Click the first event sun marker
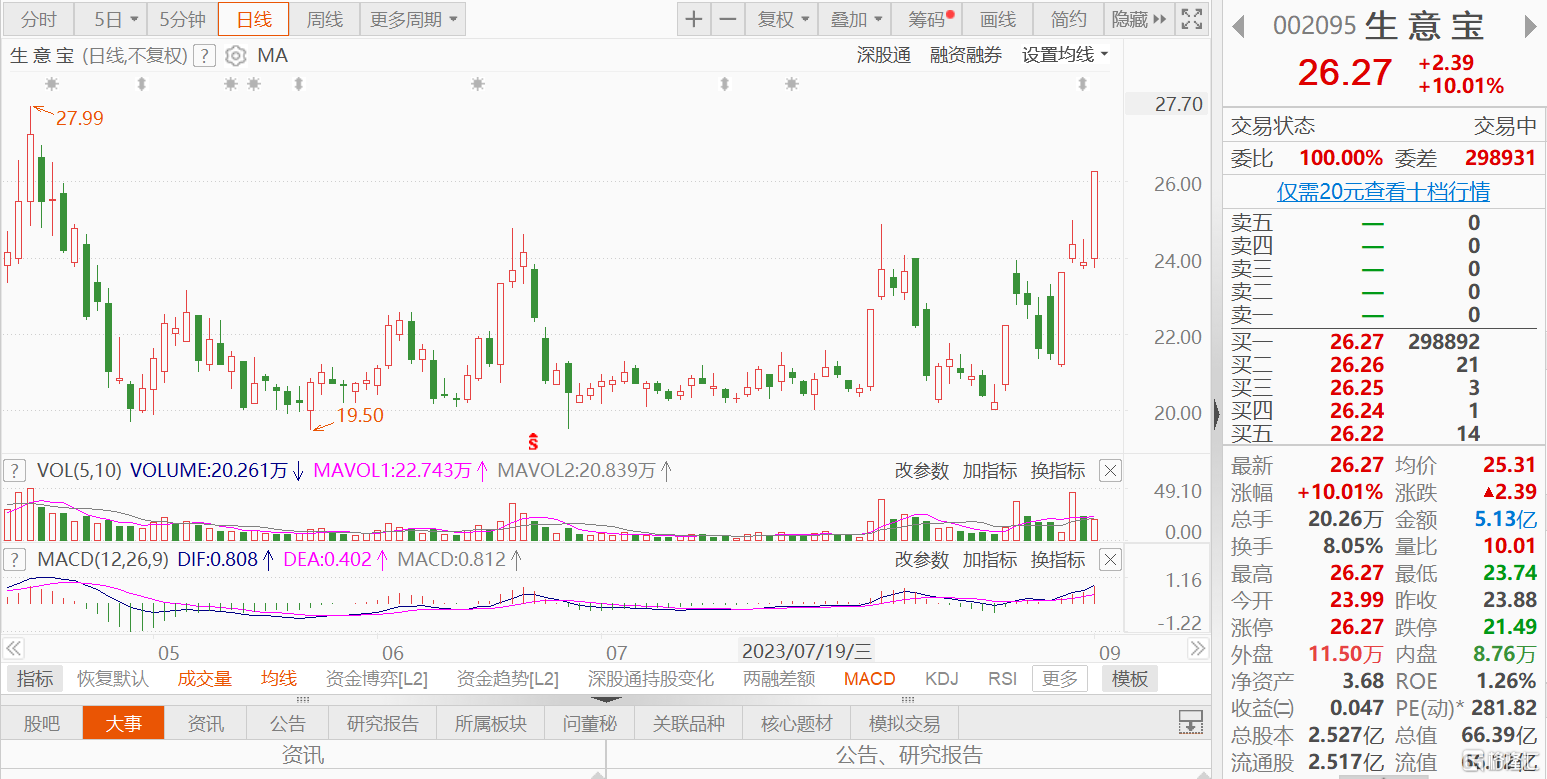The height and width of the screenshot is (779, 1547). (x=52, y=84)
